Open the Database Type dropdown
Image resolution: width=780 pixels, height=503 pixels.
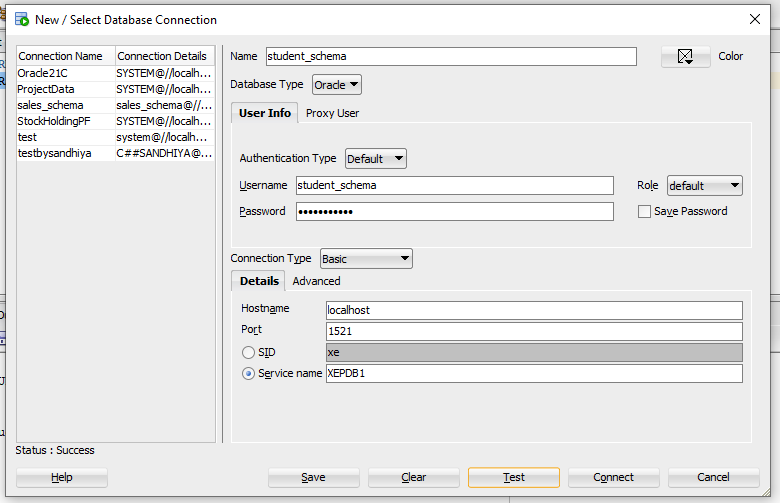(336, 85)
